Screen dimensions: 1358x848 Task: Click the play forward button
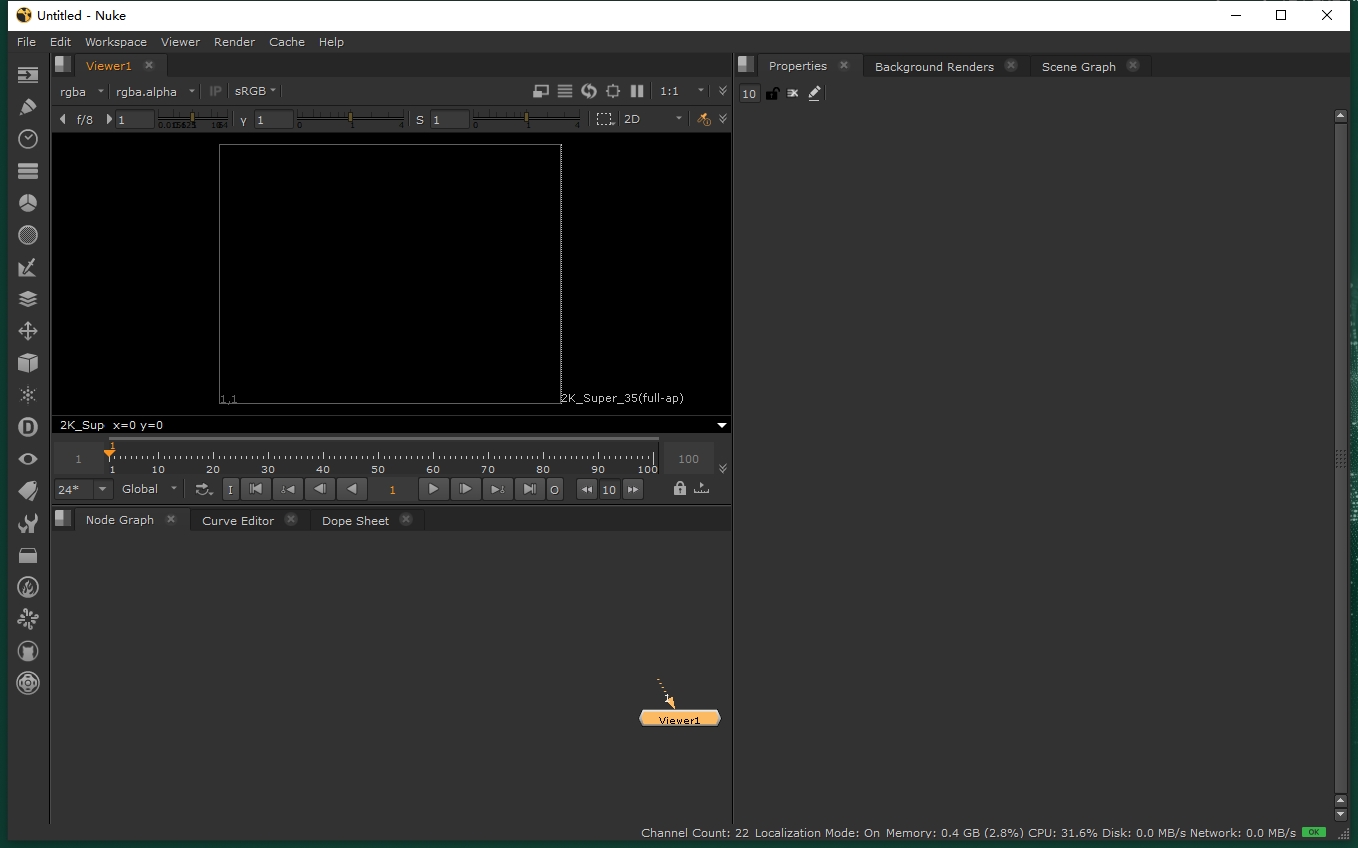tap(433, 489)
